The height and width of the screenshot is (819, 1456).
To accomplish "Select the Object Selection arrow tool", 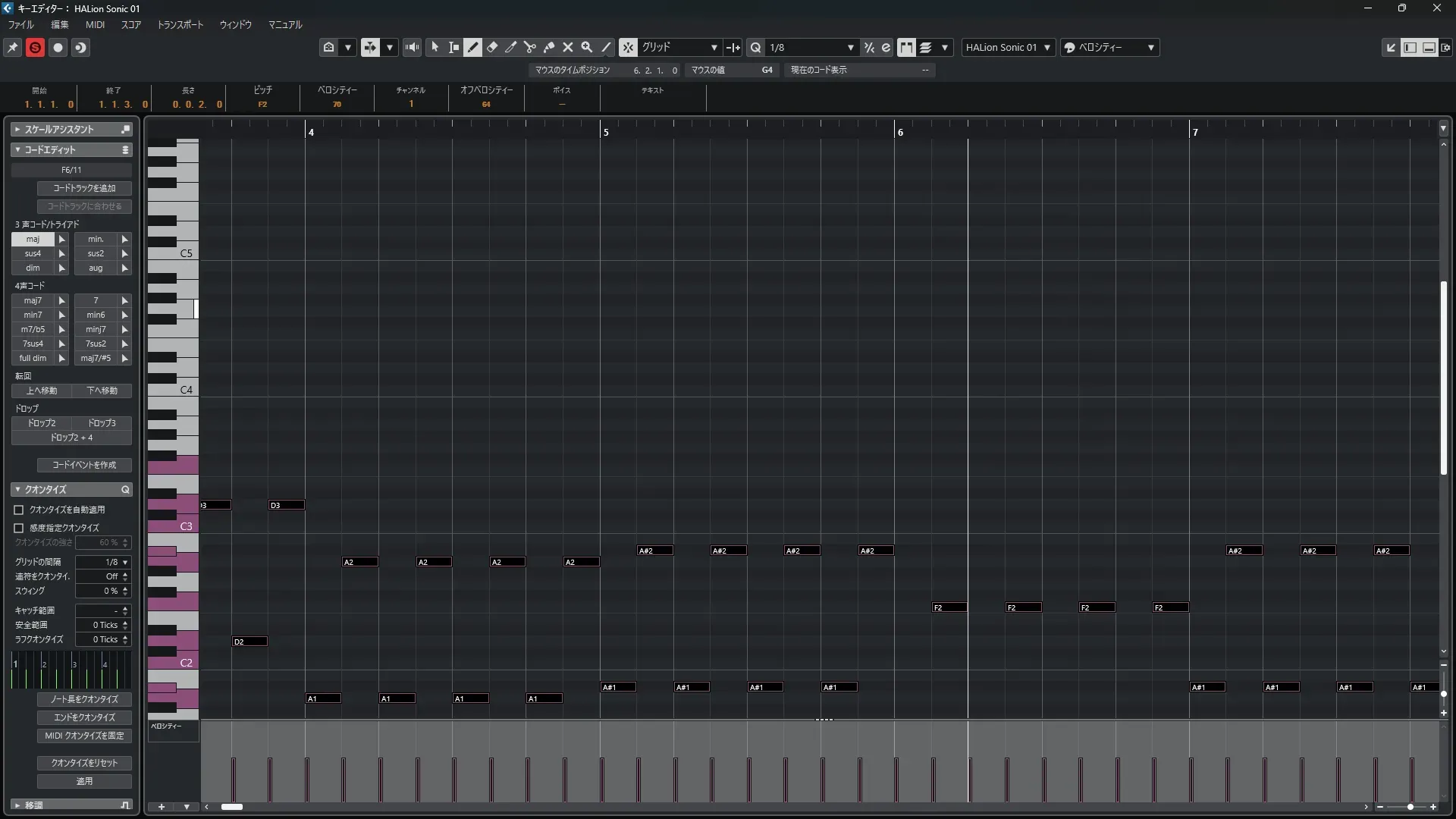I will tap(435, 47).
